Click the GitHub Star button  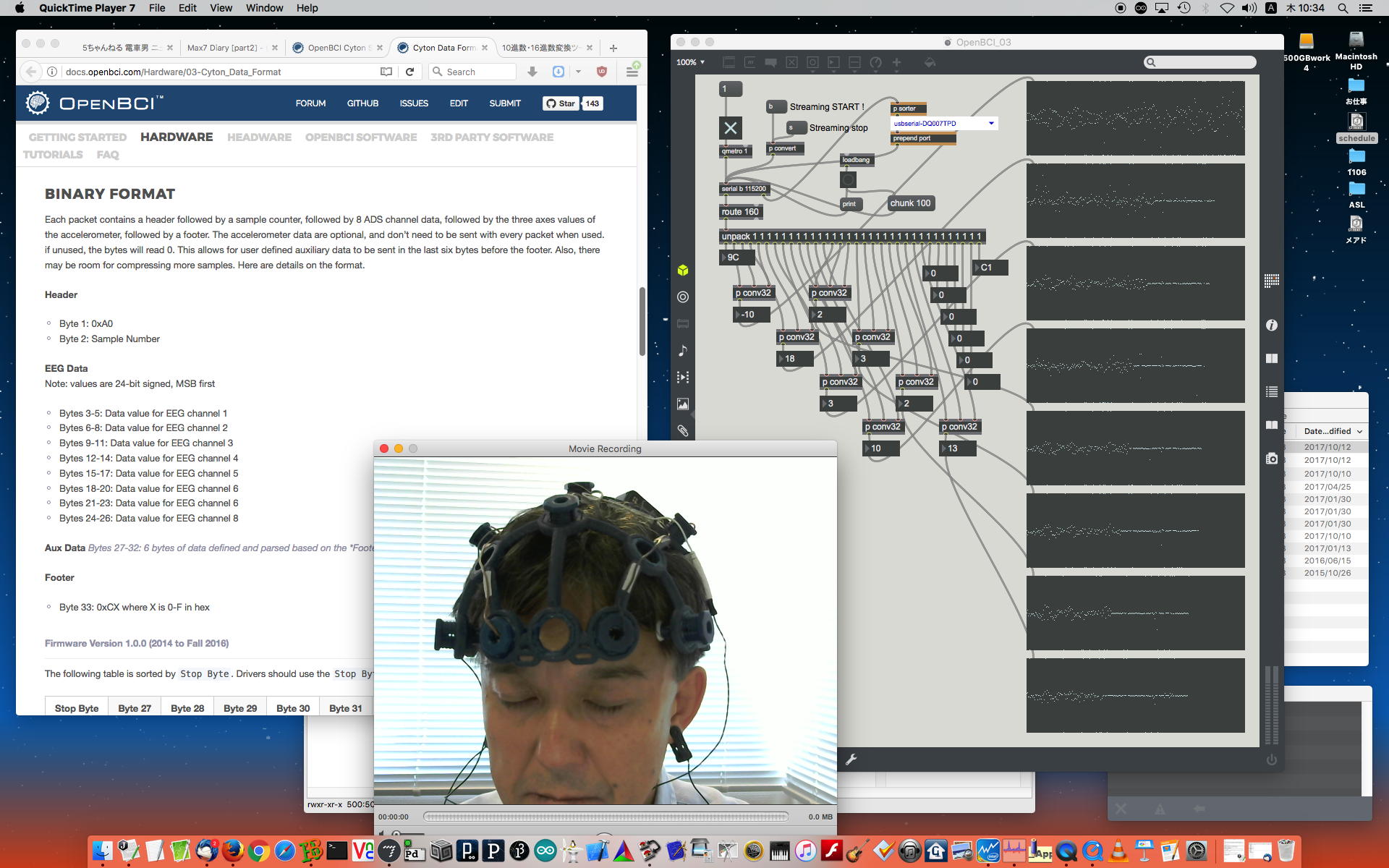point(561,103)
